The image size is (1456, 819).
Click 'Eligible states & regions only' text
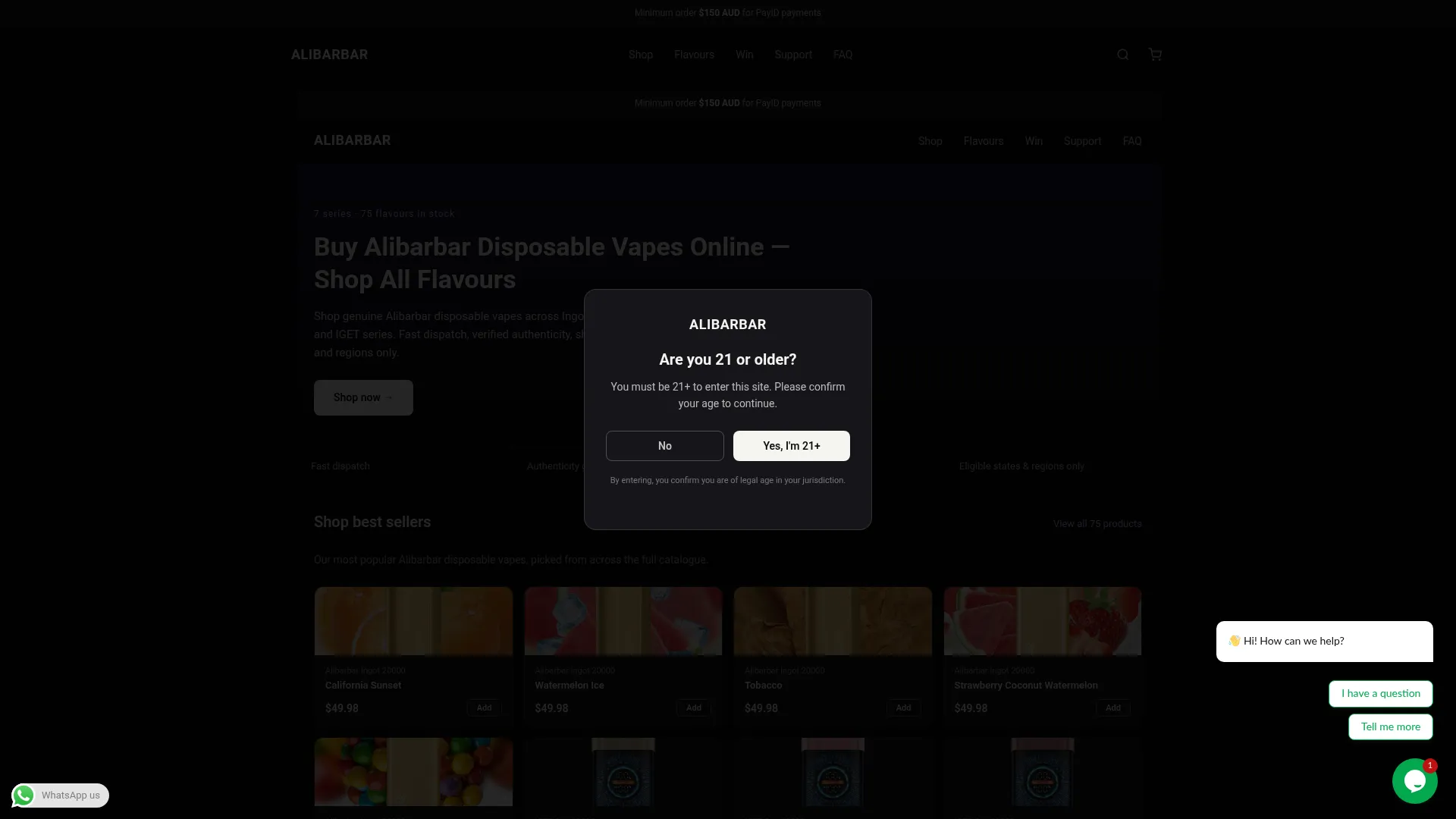click(1021, 466)
